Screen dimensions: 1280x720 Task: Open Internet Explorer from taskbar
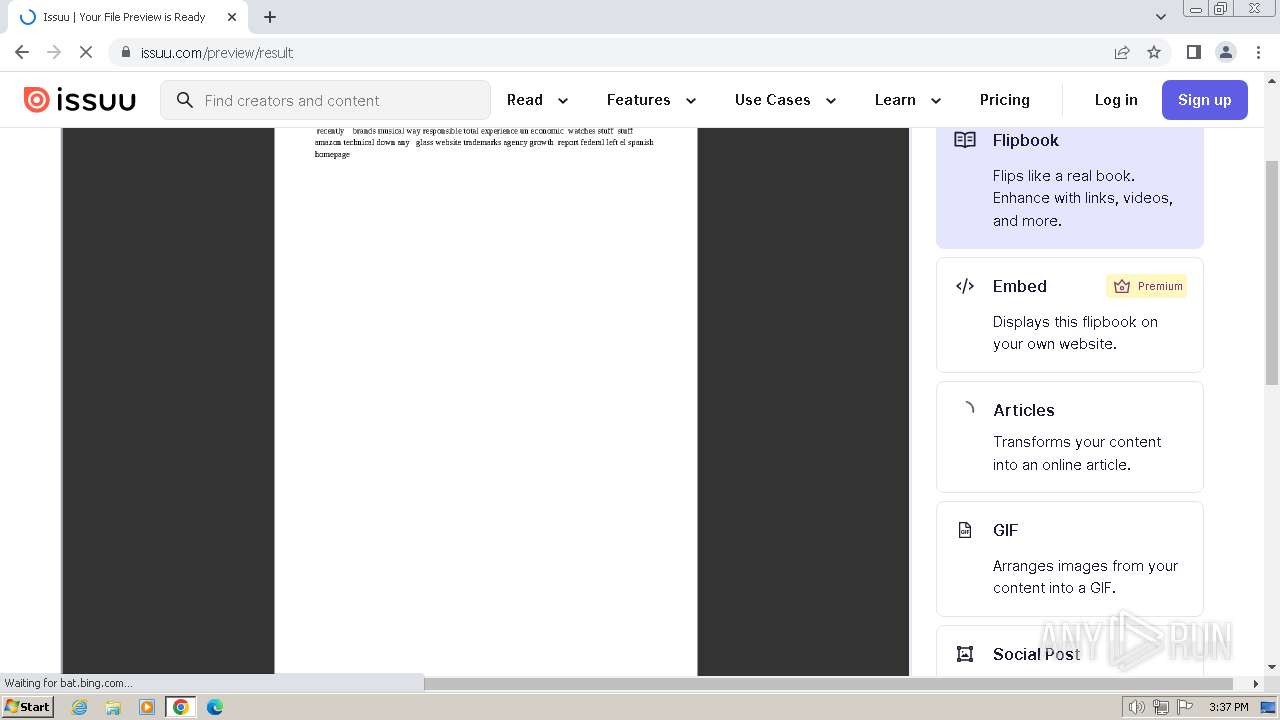pyautogui.click(x=79, y=707)
